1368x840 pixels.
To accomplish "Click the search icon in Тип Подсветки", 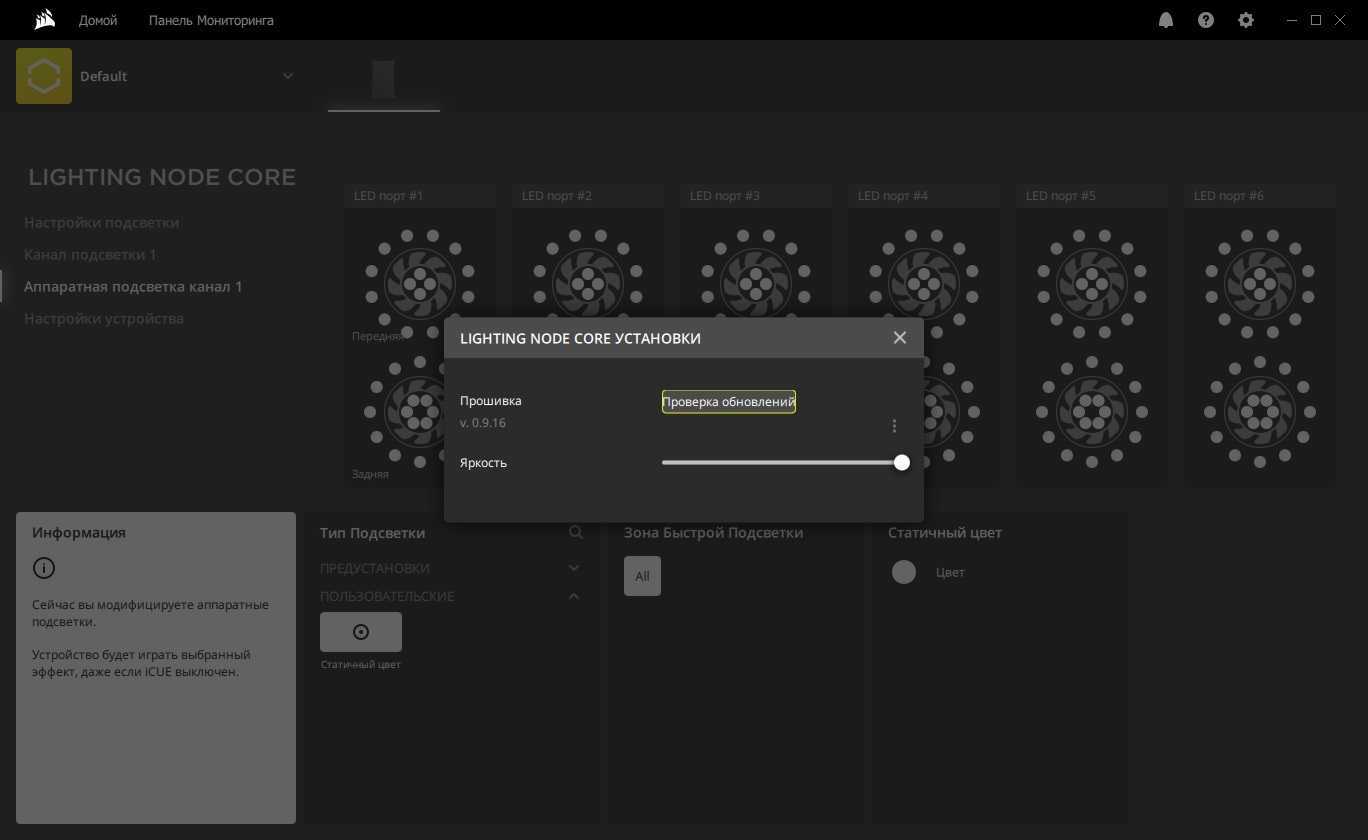I will pos(576,533).
